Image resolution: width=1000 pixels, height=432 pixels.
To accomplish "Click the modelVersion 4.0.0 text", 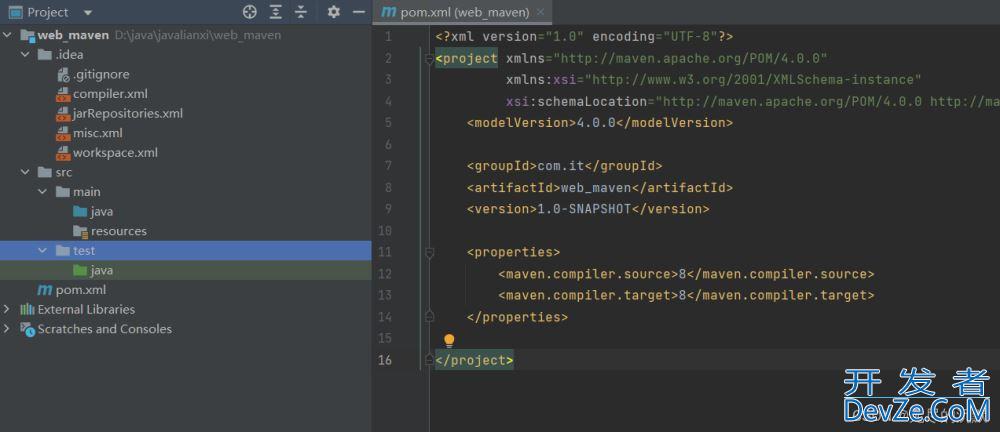I will [596, 123].
